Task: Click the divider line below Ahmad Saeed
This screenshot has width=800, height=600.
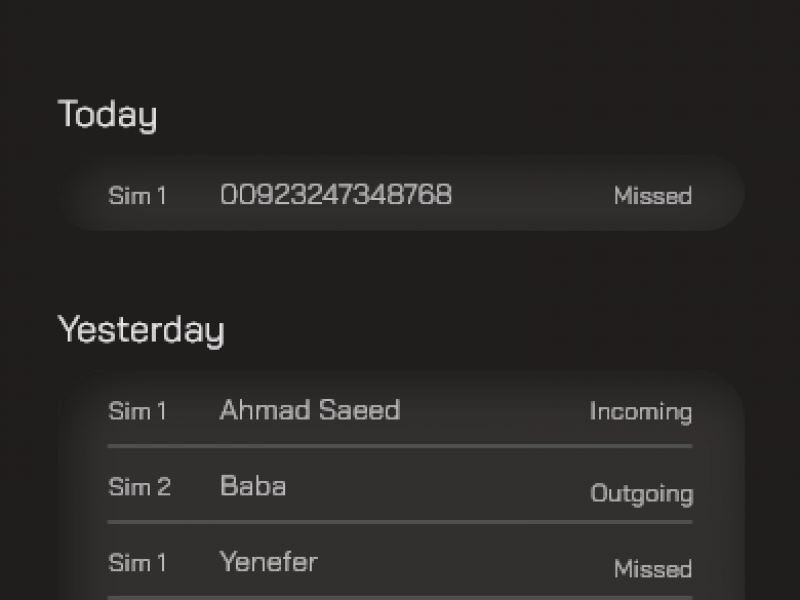Action: [x=400, y=446]
